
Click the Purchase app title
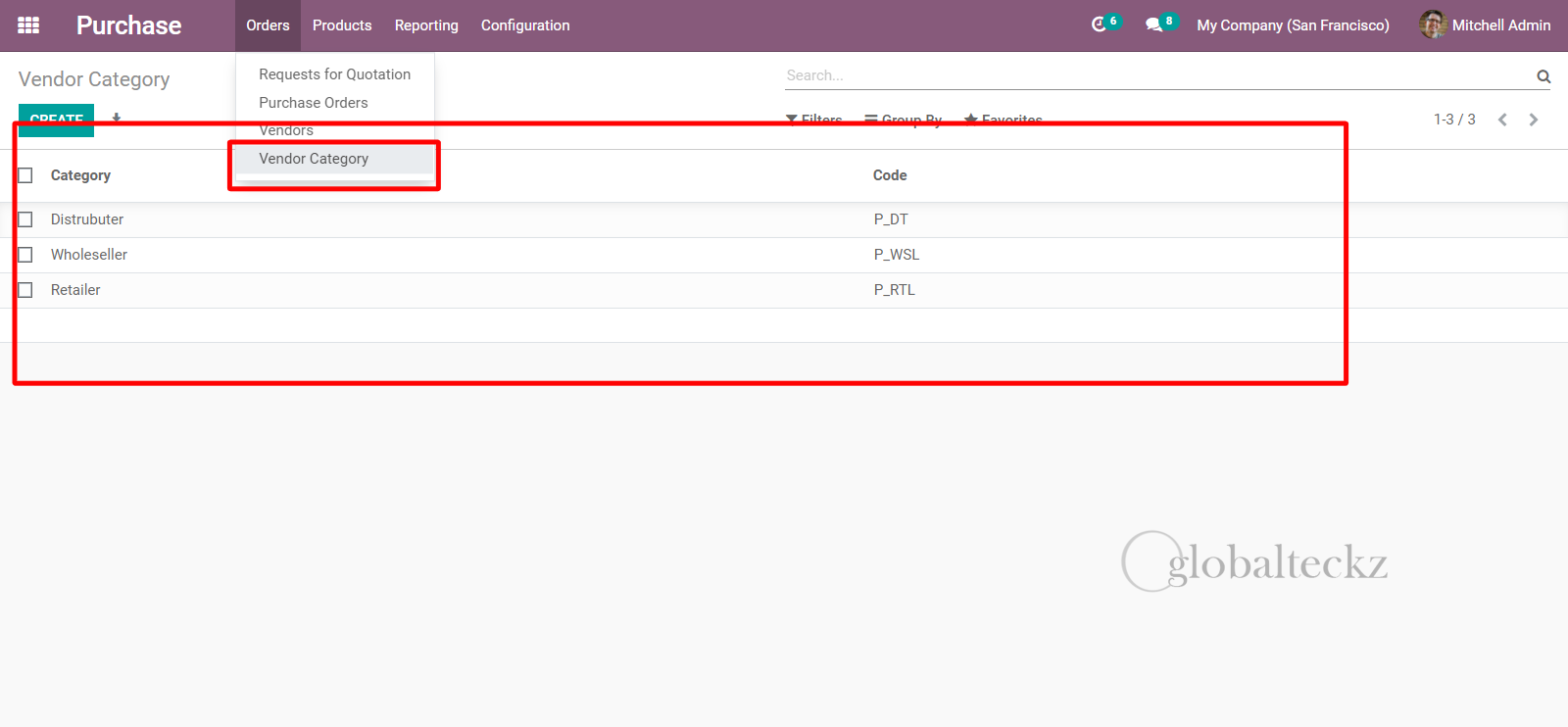[x=128, y=25]
